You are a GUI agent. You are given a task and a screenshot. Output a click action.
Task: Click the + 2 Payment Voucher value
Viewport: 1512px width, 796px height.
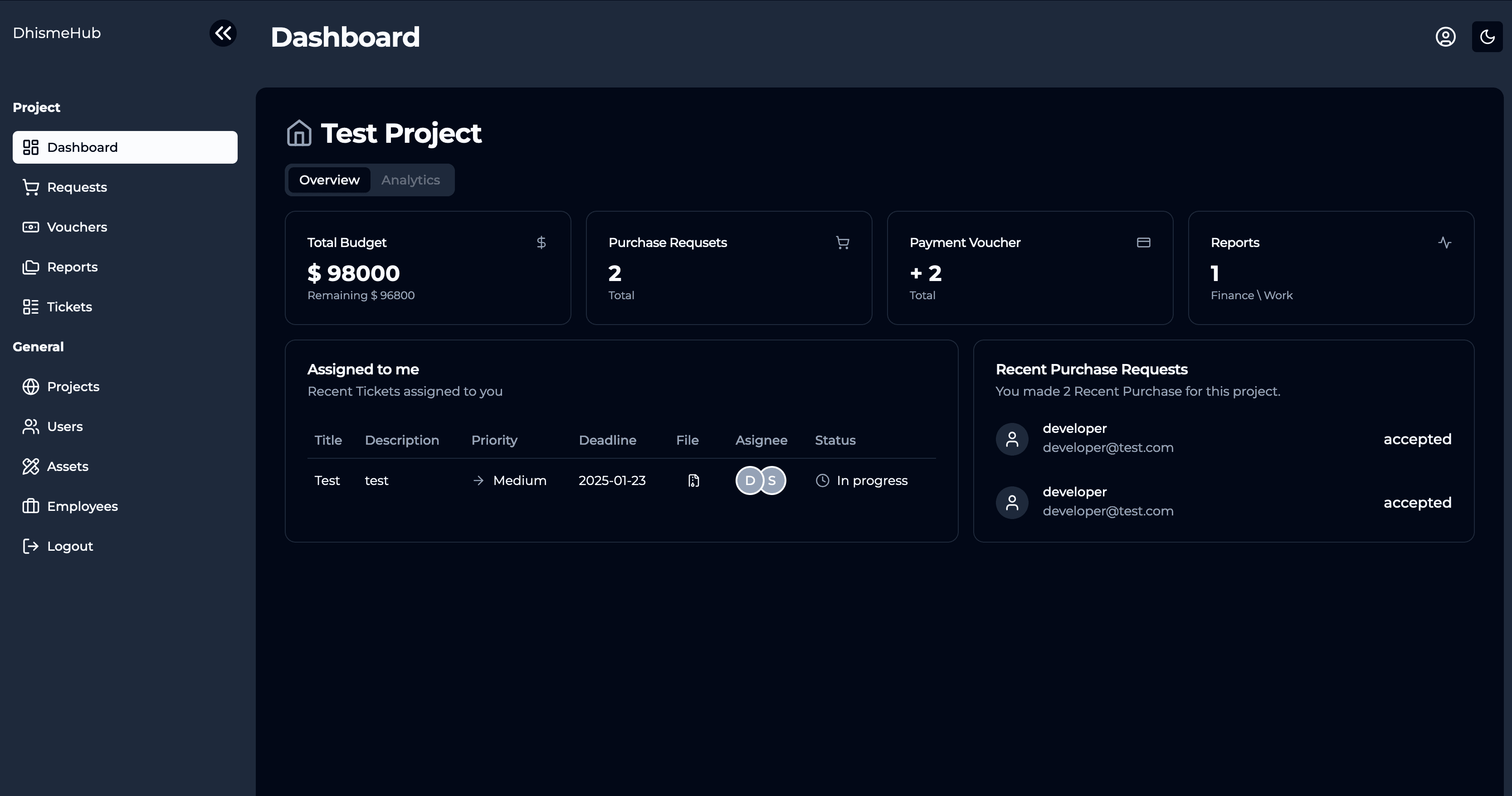coord(926,273)
